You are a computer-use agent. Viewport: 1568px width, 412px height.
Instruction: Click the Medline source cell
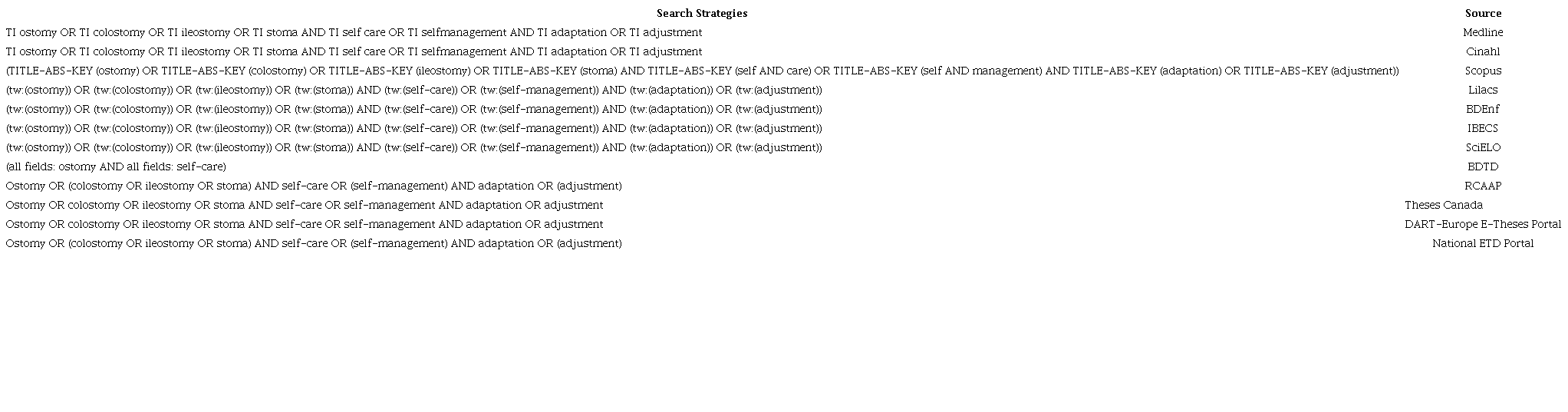pyautogui.click(x=1482, y=32)
